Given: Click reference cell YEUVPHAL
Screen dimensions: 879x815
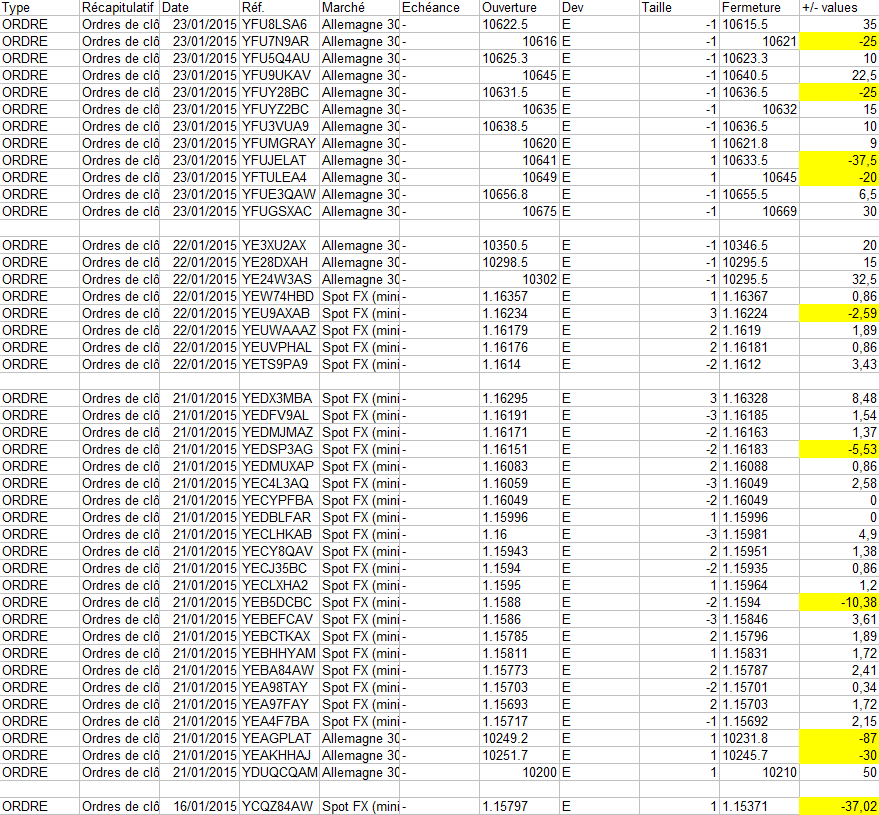Looking at the screenshot, I should point(280,348).
